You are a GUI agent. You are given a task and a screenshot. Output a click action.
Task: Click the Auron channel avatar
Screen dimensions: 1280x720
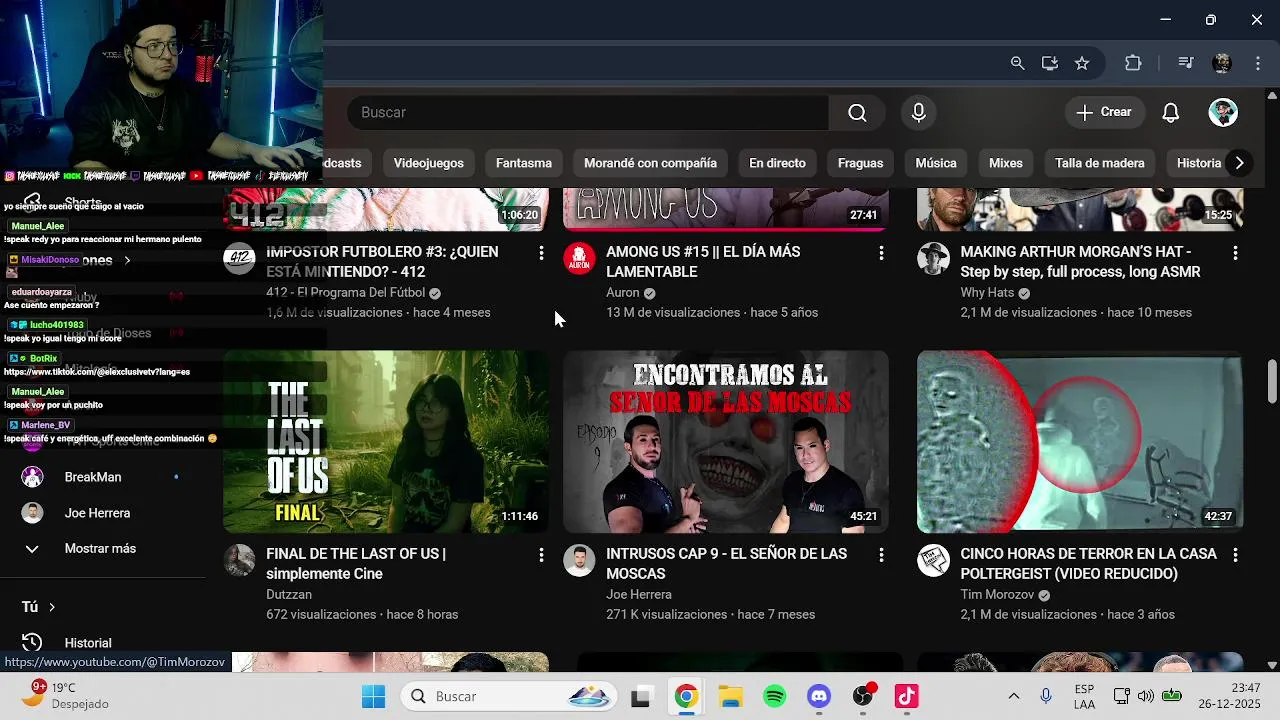[579, 258]
